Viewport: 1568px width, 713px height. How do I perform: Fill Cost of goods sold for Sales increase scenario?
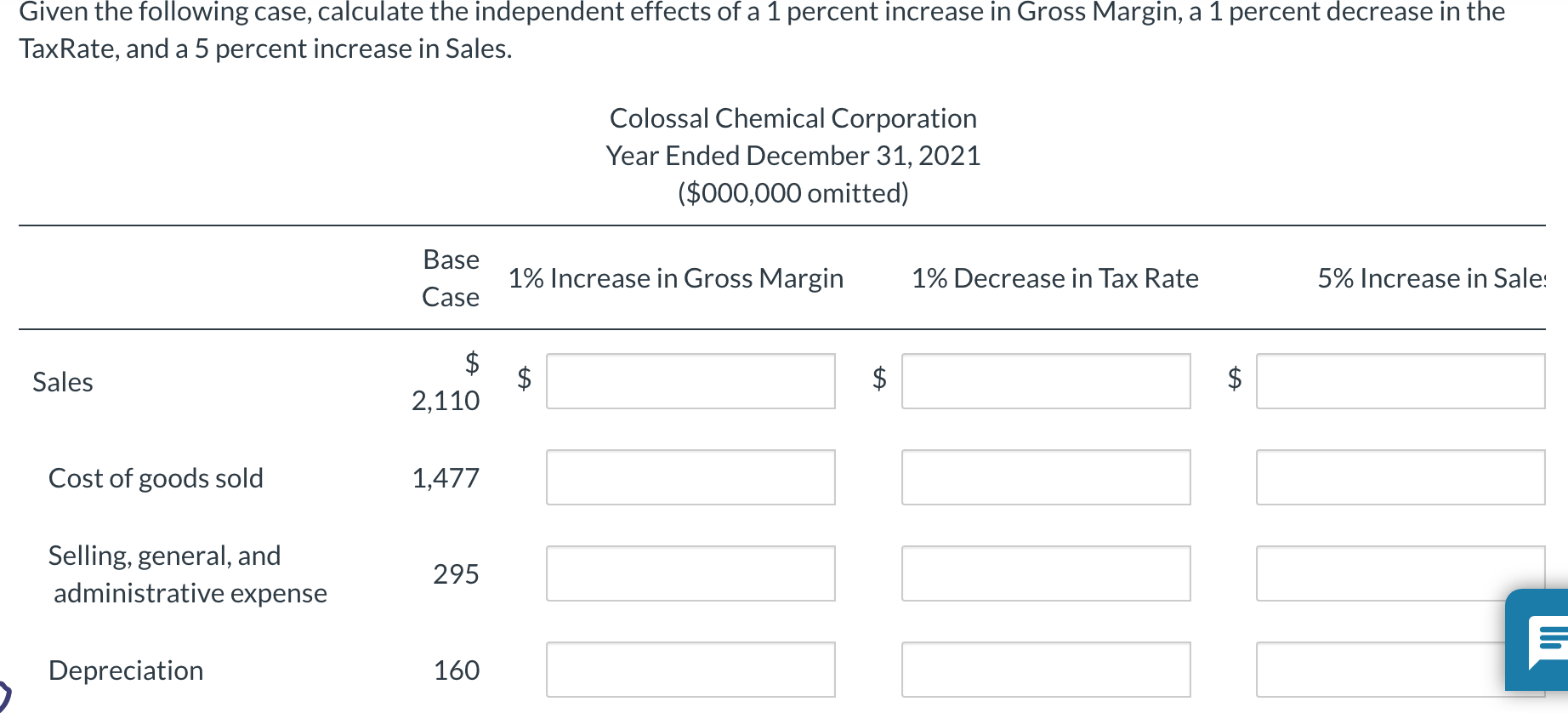tap(1400, 477)
